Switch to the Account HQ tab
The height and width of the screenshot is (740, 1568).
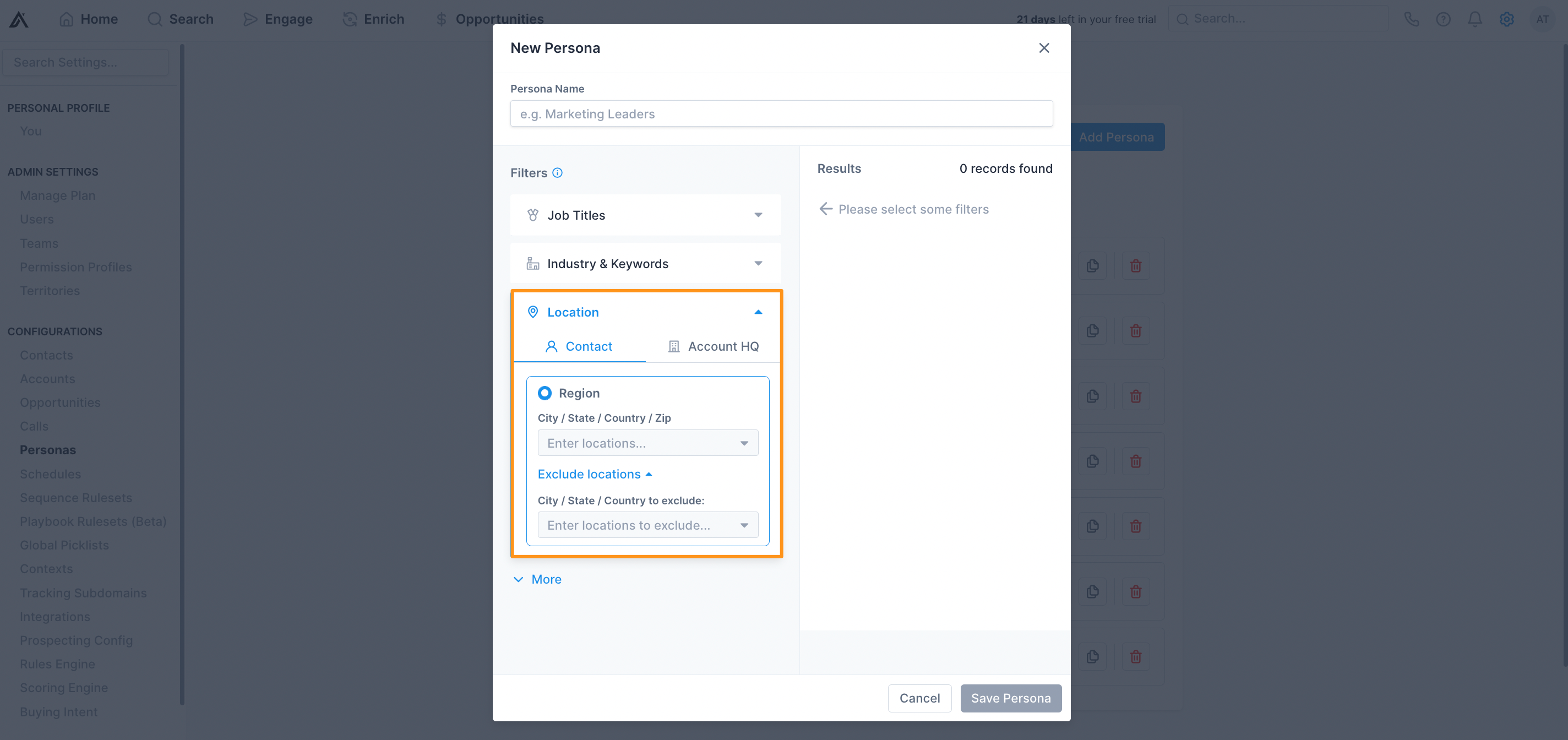pos(713,346)
